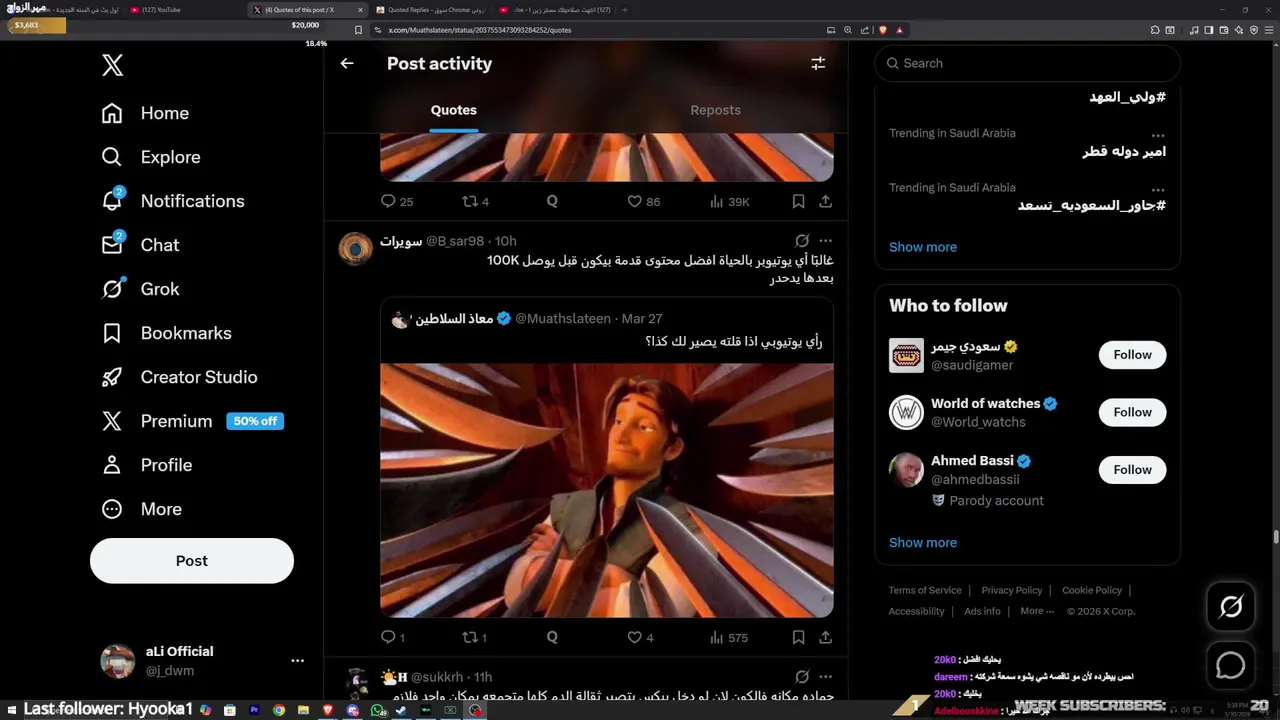Open Brave Shields icon in address bar
The height and width of the screenshot is (720, 1280).
click(883, 30)
